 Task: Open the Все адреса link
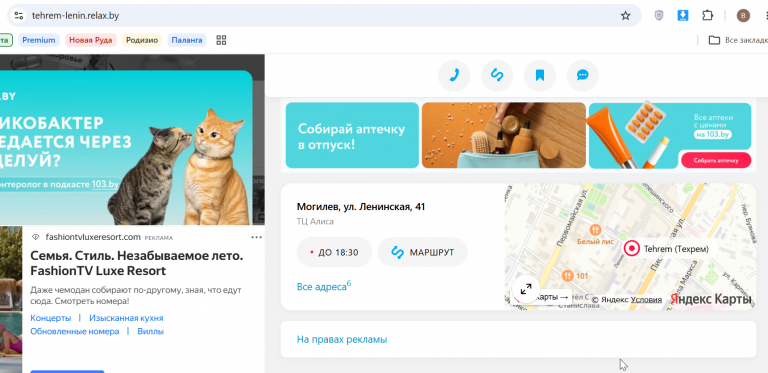tap(324, 286)
